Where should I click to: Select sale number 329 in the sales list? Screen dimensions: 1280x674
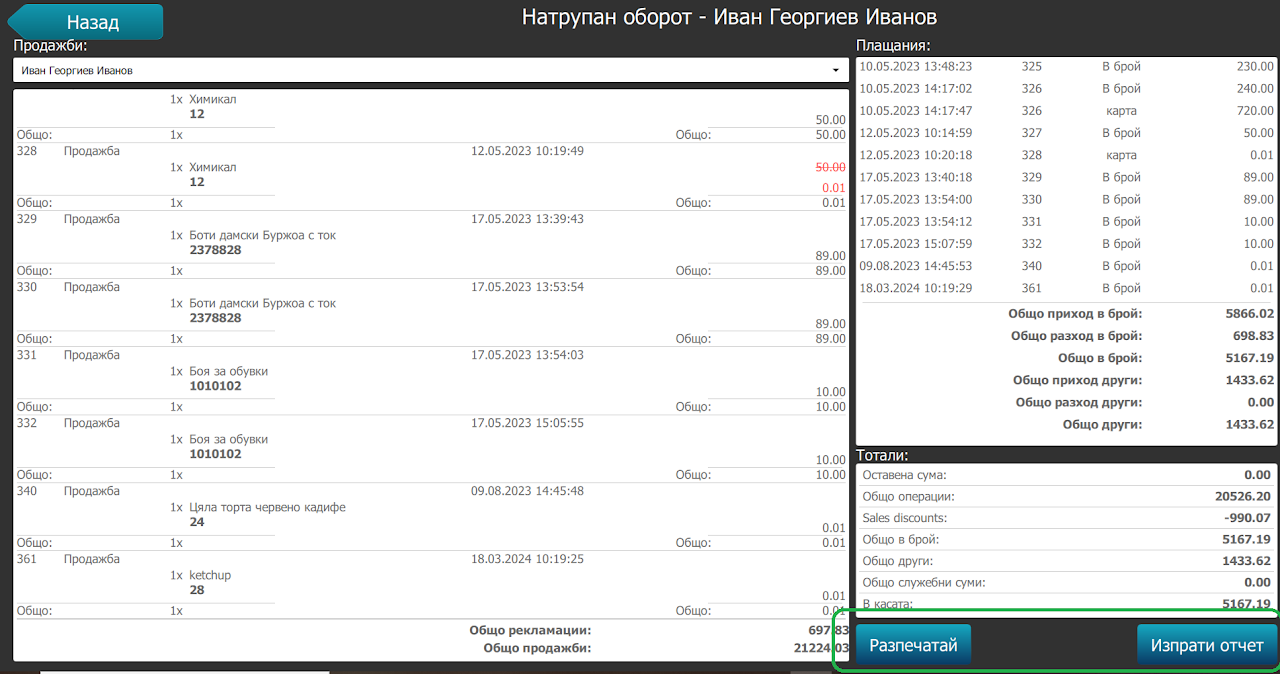point(27,219)
